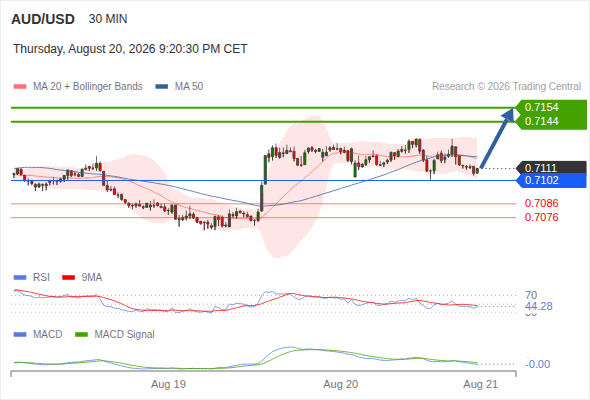Open the Trading Central research credit text
The height and width of the screenshot is (400, 590).
click(506, 87)
